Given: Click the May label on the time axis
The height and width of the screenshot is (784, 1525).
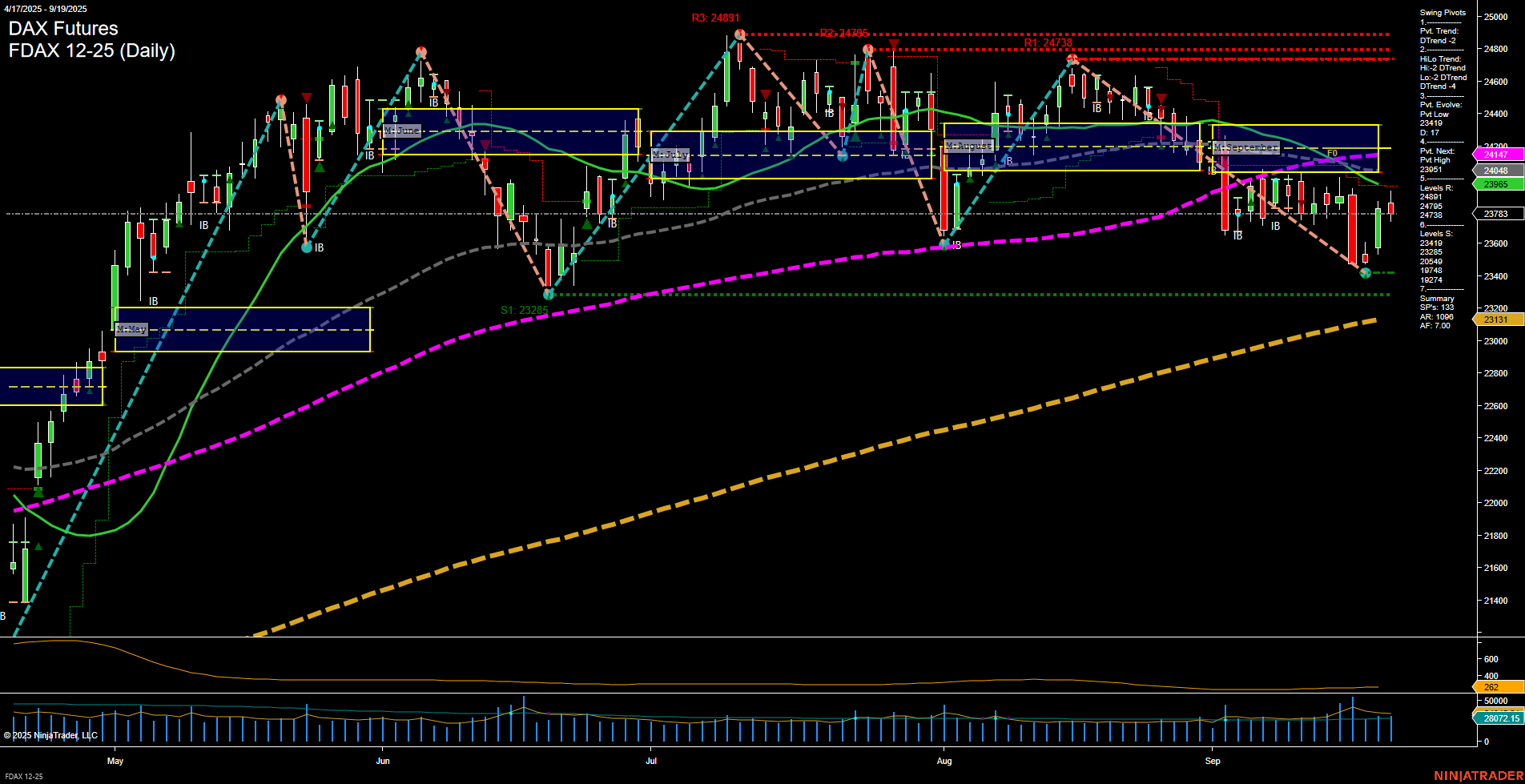Looking at the screenshot, I should tap(115, 762).
